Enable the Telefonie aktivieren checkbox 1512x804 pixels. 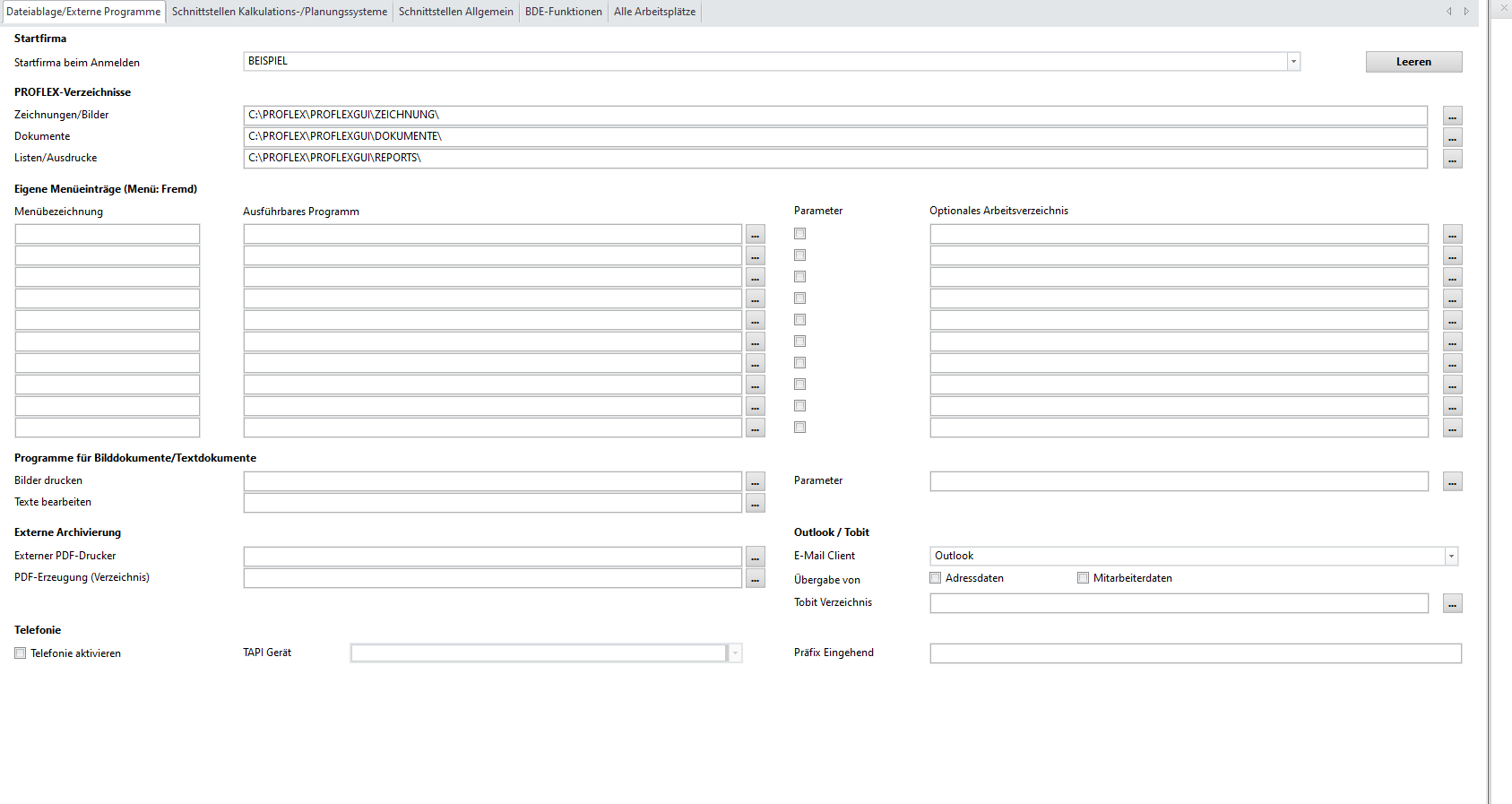coord(21,653)
